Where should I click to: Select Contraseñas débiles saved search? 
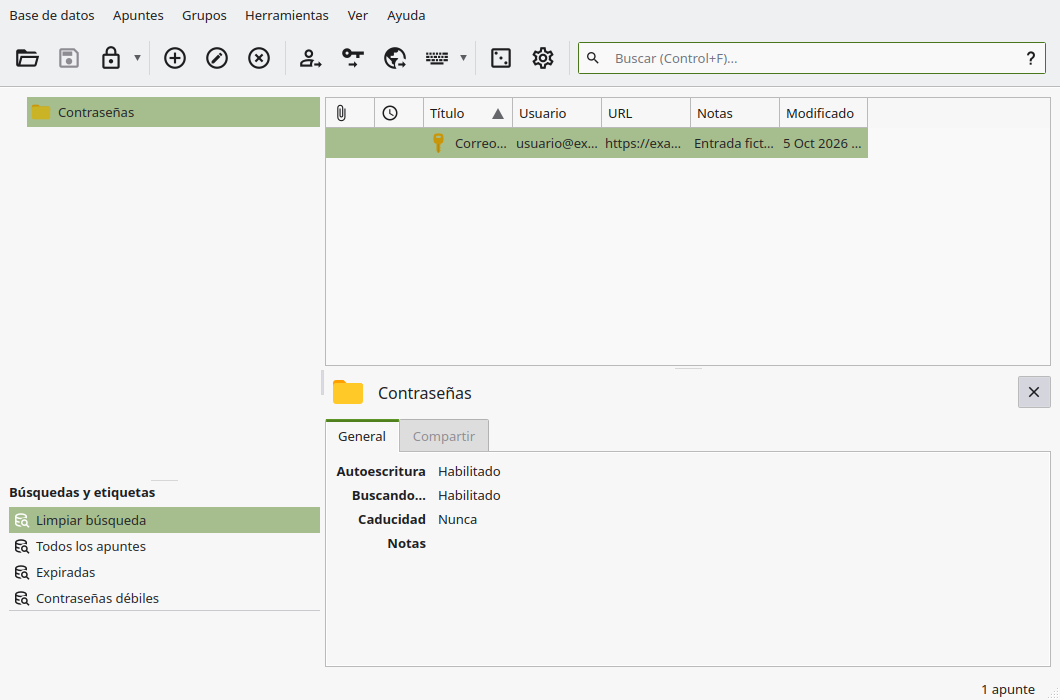pyautogui.click(x=164, y=599)
